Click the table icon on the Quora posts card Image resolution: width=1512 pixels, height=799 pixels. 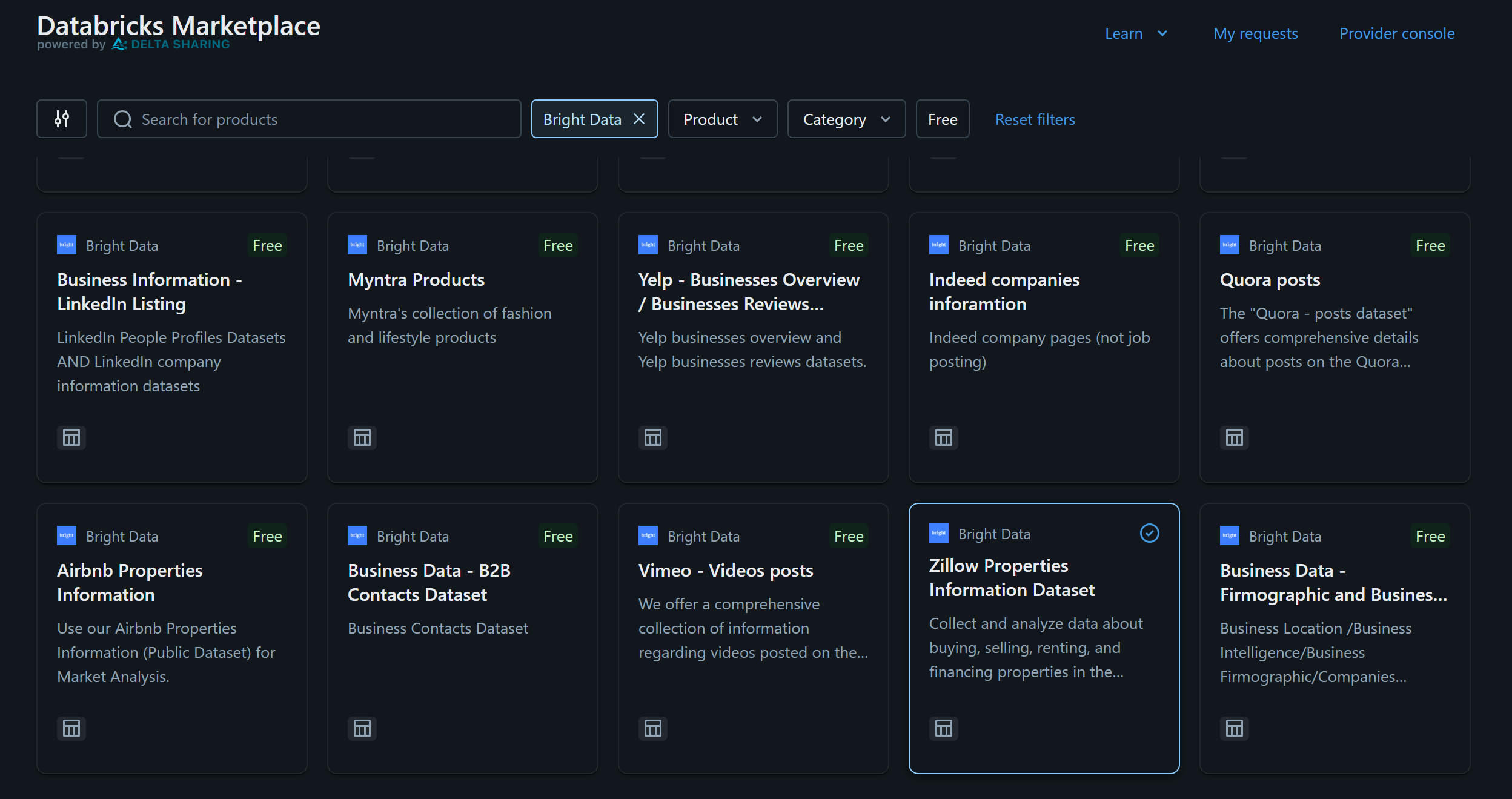pos(1235,437)
